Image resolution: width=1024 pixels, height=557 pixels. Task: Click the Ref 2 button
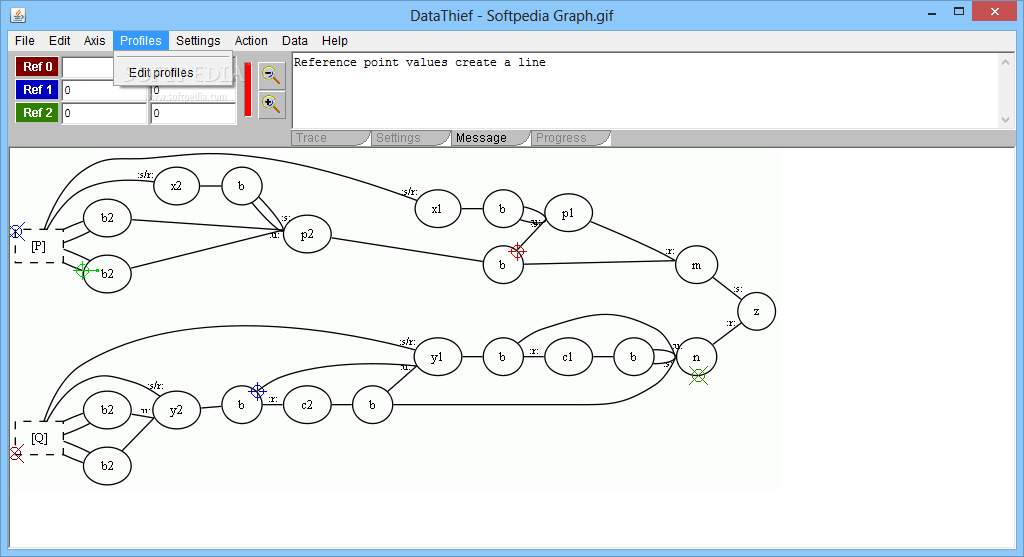tap(37, 112)
